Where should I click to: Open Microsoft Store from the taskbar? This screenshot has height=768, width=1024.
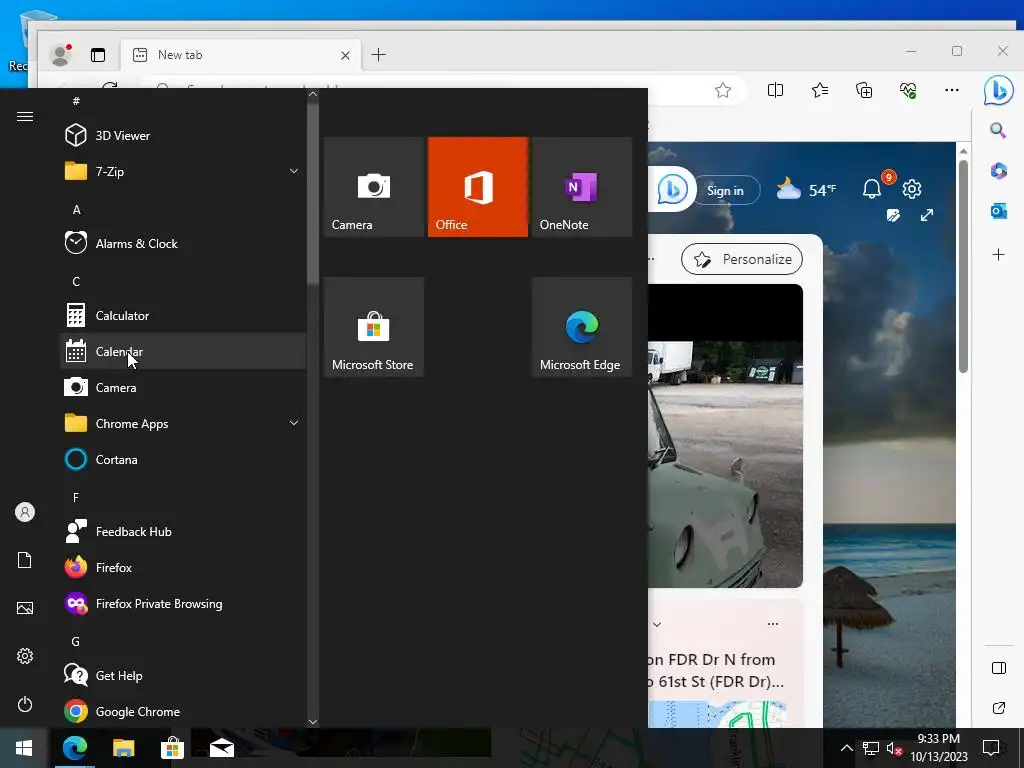pyautogui.click(x=172, y=748)
